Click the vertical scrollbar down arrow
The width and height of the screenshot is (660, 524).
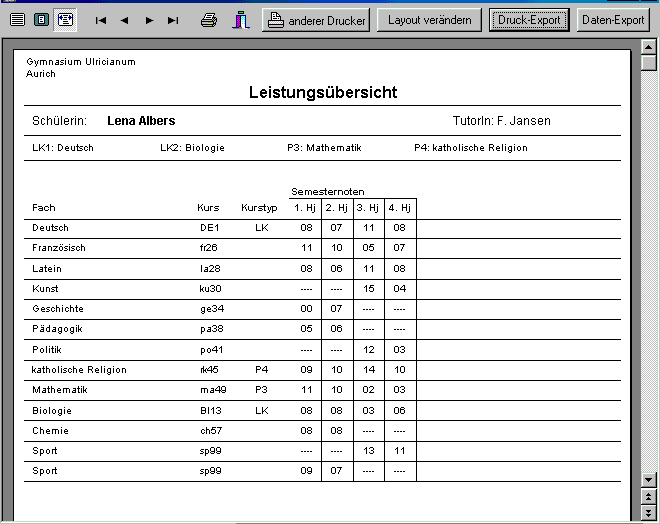(x=649, y=480)
